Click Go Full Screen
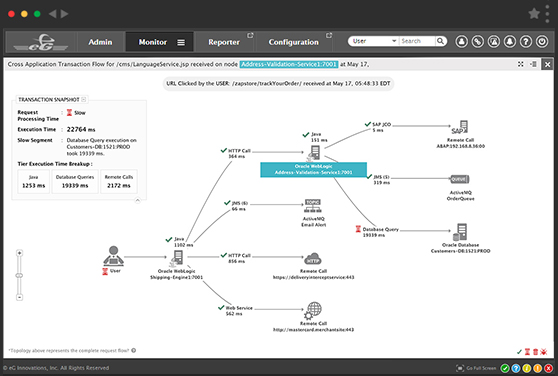The image size is (558, 376). (476, 368)
